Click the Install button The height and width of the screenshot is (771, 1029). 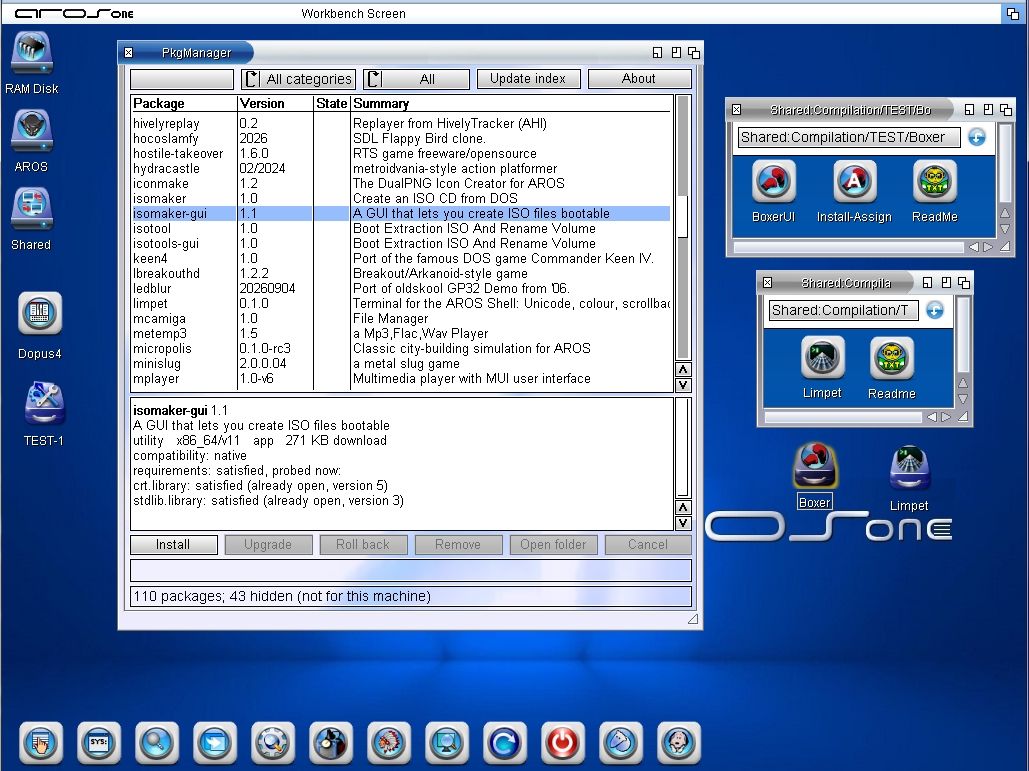[173, 545]
